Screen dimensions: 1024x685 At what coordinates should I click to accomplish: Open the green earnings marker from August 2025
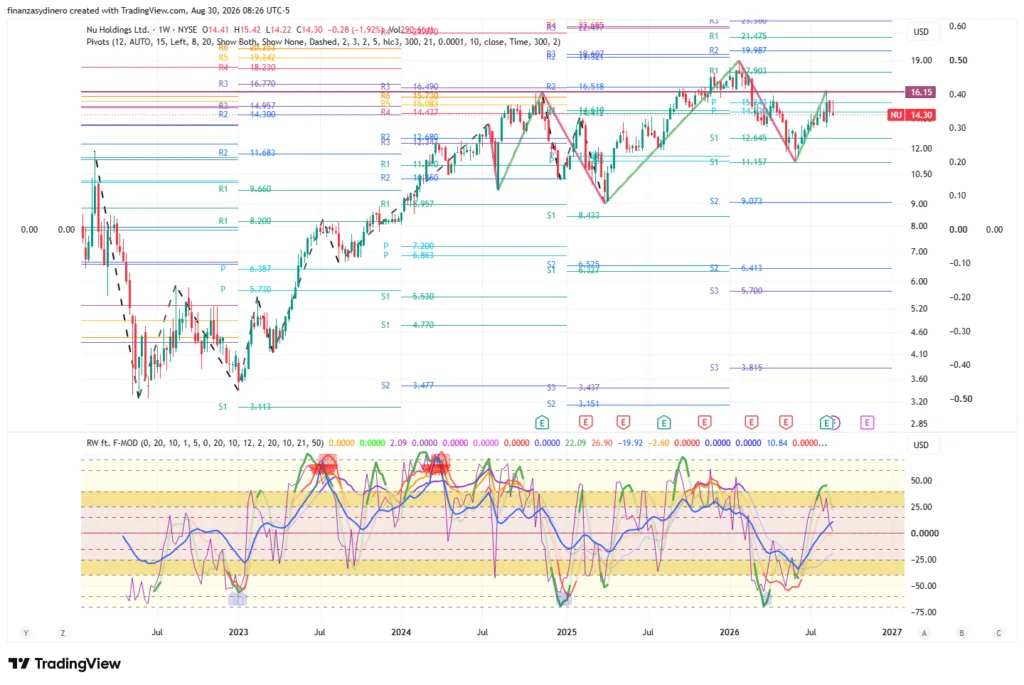pos(664,422)
